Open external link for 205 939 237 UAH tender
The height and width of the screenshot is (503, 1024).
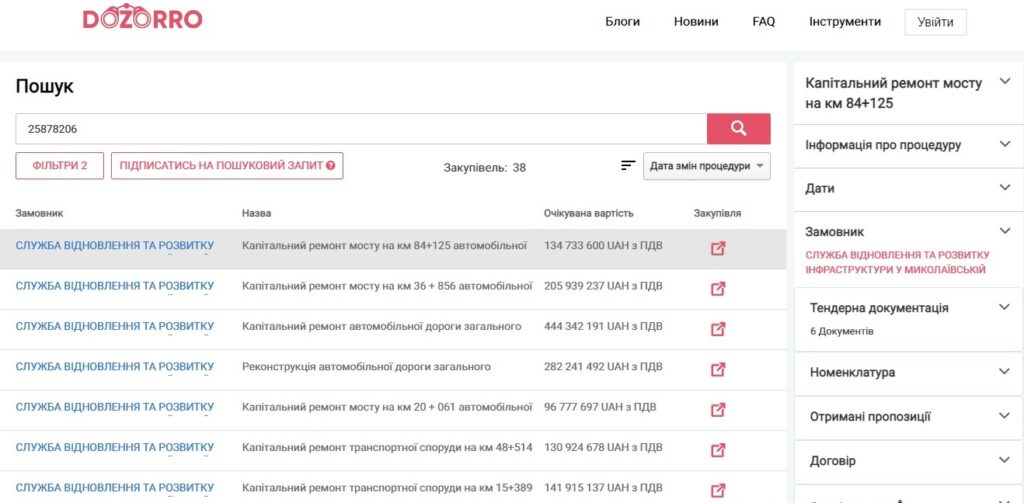717,288
